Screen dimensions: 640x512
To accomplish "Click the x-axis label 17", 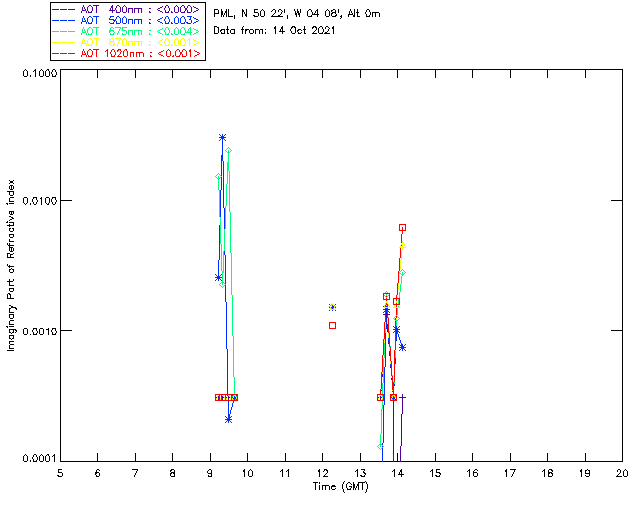I will click(510, 473).
